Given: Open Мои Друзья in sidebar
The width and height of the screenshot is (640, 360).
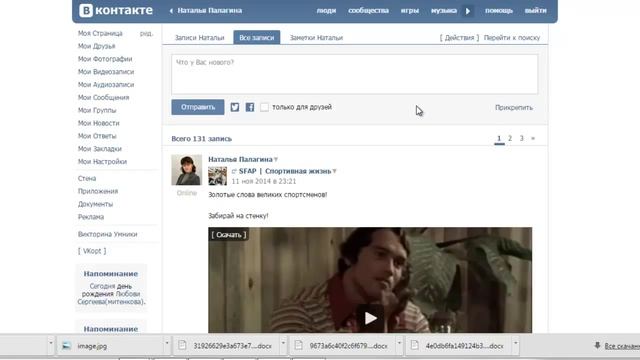Looking at the screenshot, I should tap(96, 46).
